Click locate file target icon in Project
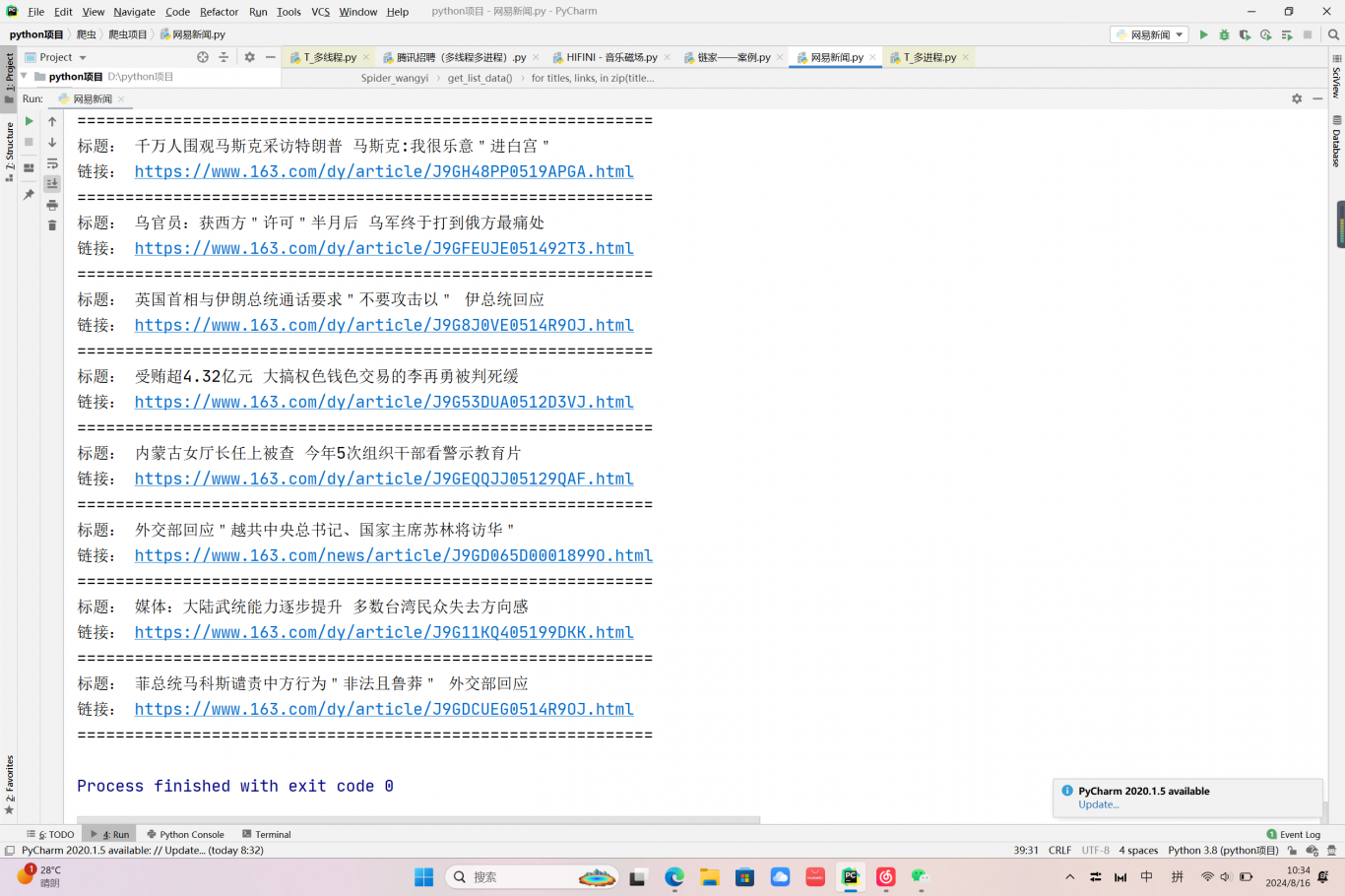Image resolution: width=1345 pixels, height=896 pixels. click(x=203, y=57)
